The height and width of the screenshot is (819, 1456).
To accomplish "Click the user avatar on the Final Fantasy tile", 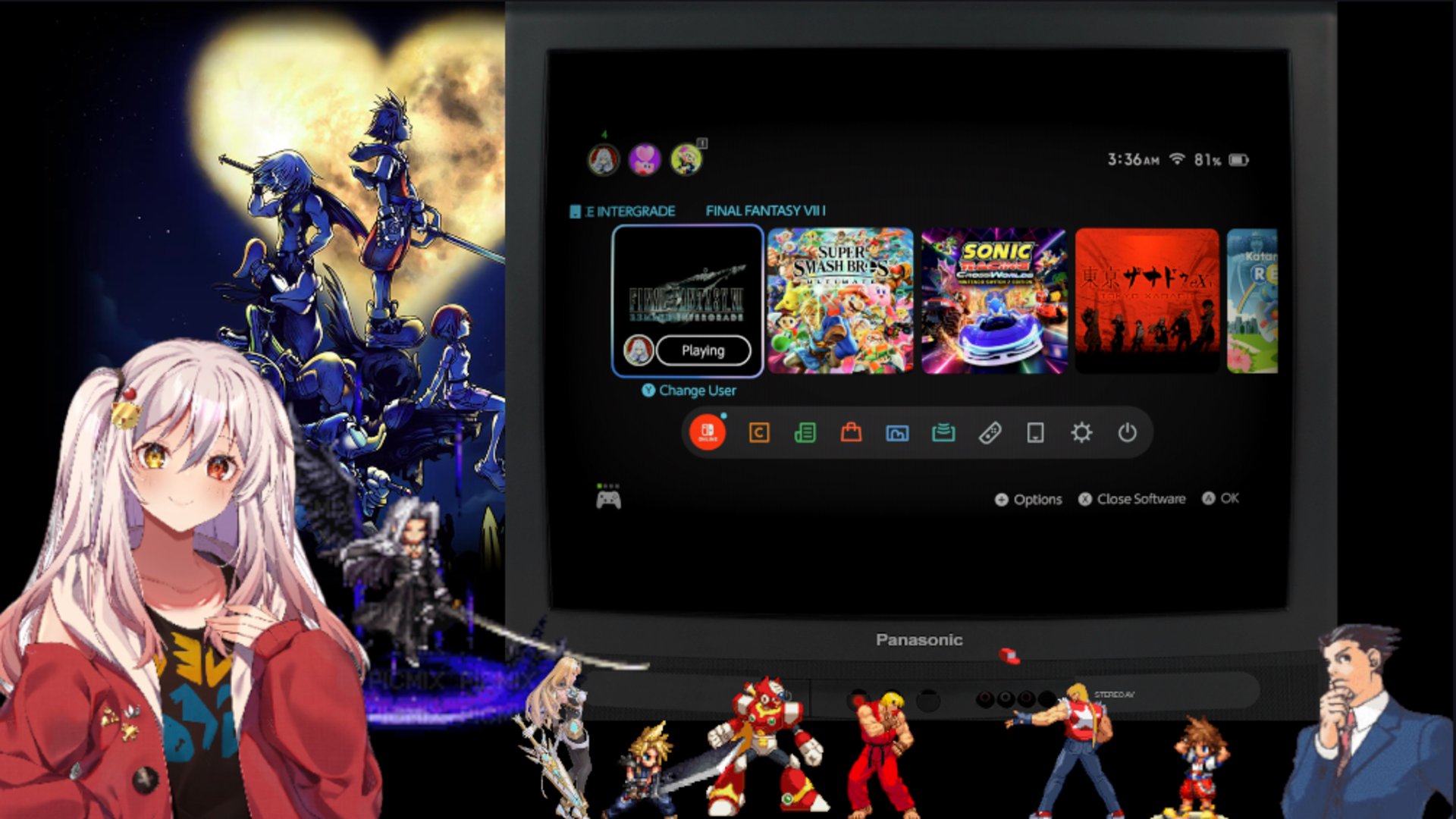I will tap(639, 350).
